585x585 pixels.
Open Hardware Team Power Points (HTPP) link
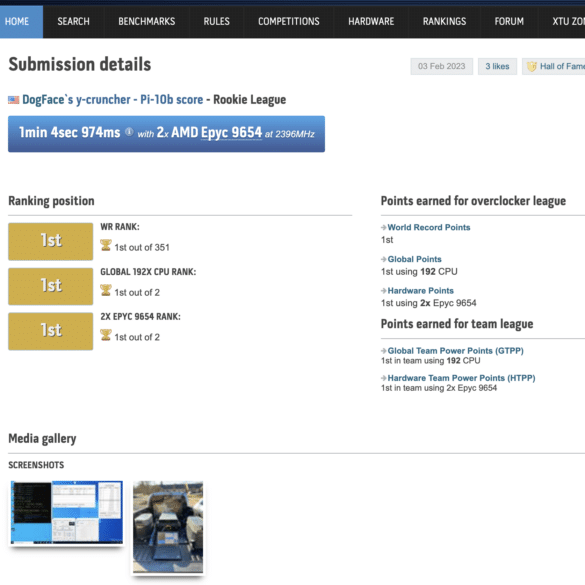pos(462,378)
